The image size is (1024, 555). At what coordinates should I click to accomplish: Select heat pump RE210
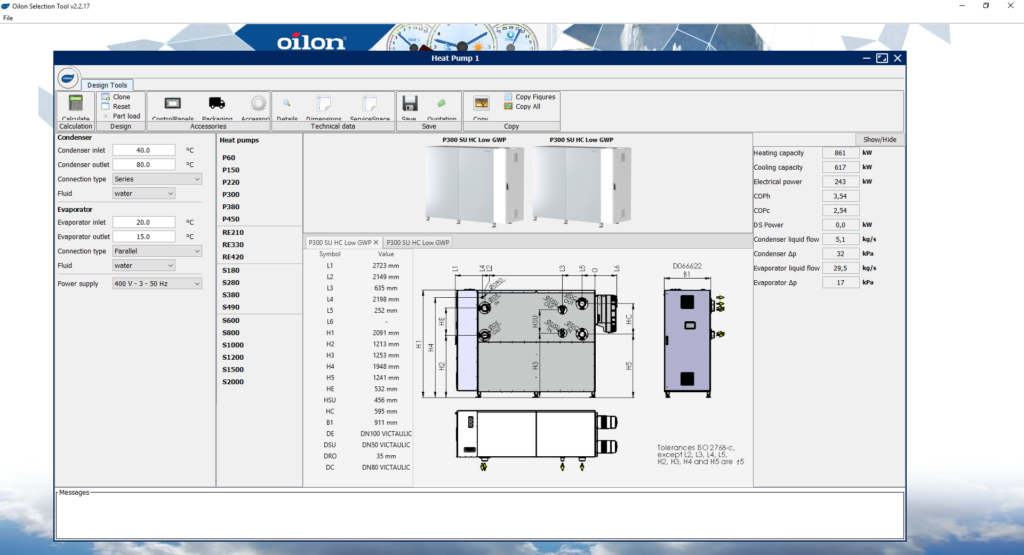(x=232, y=232)
